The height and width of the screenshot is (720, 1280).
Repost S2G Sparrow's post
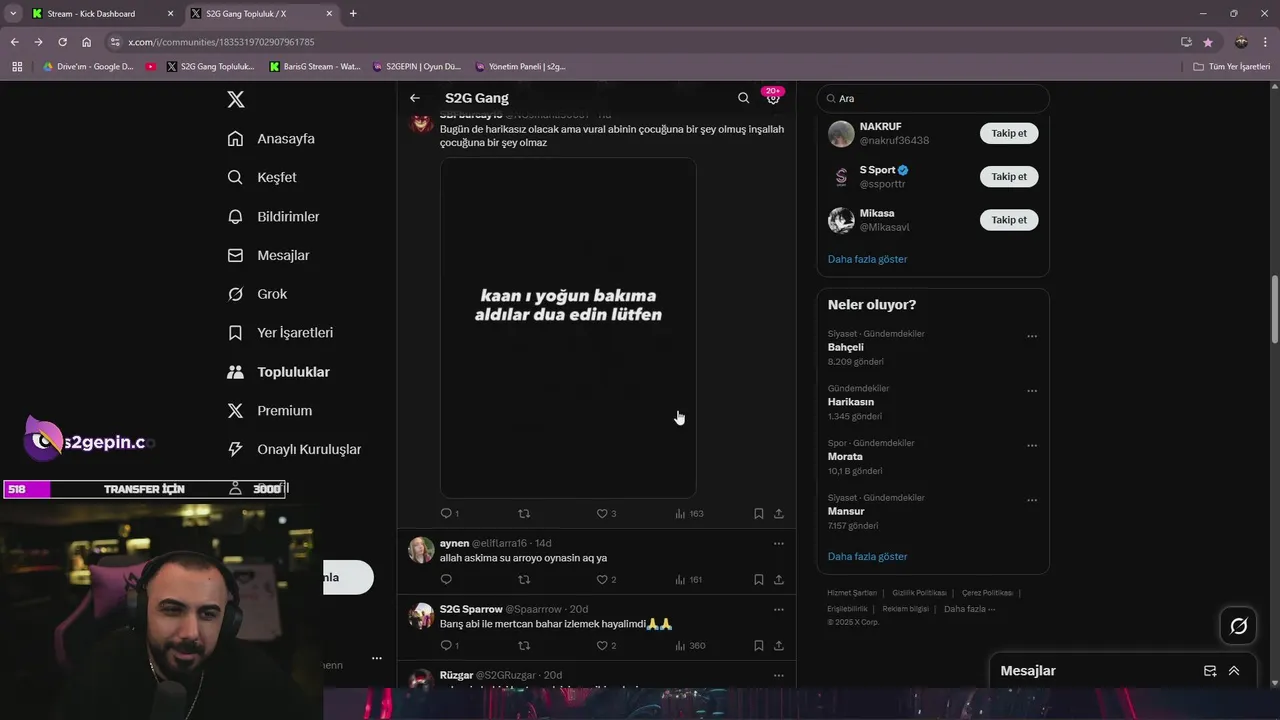coord(524,645)
